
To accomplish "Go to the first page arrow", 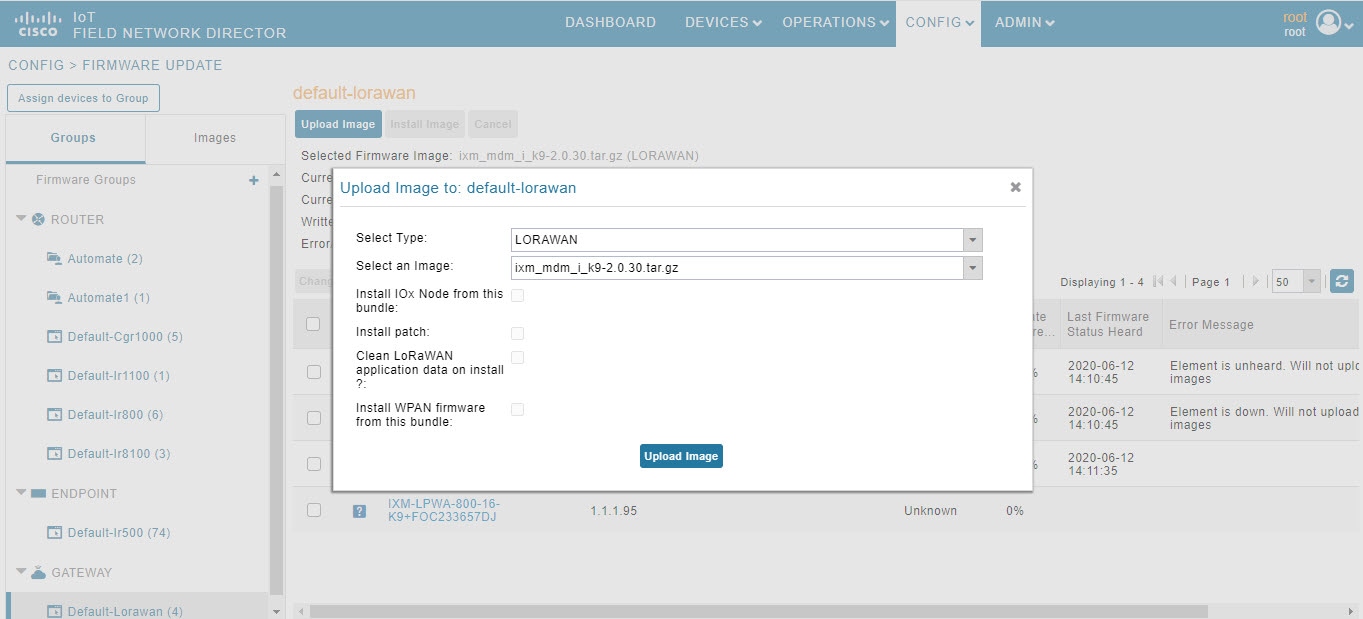I will (x=1159, y=282).
